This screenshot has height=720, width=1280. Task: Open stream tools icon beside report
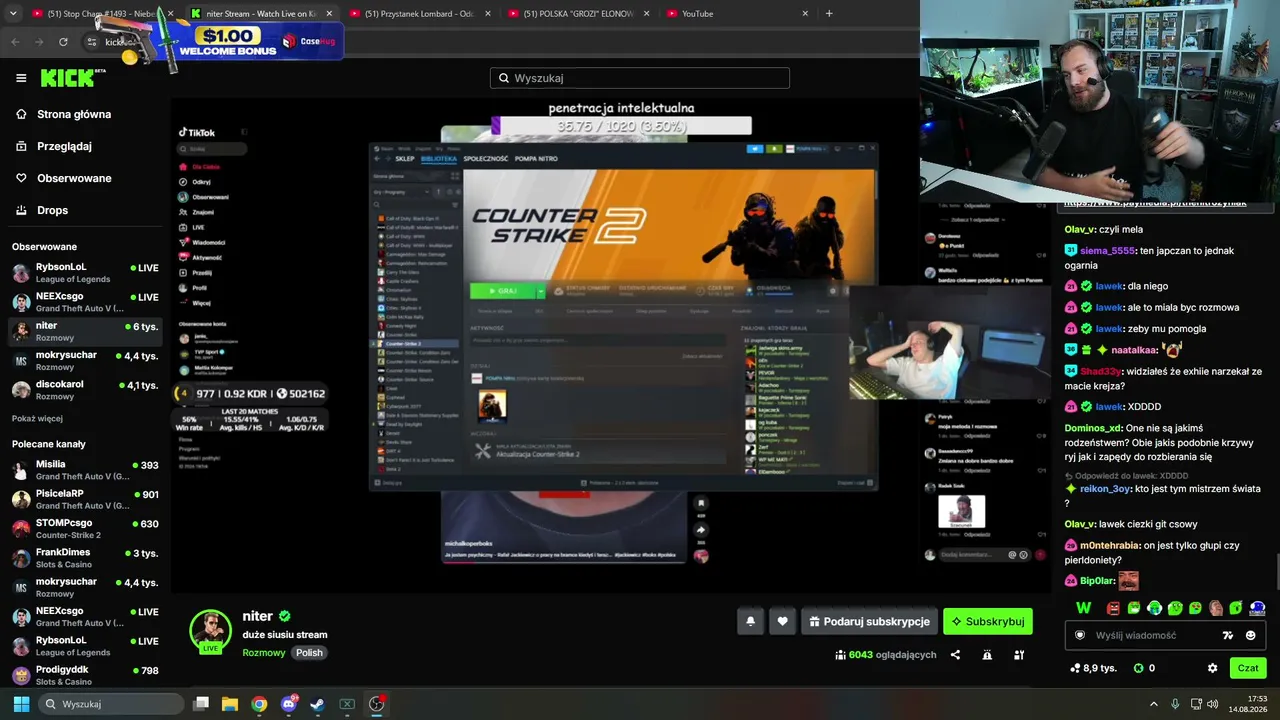pyautogui.click(x=1019, y=655)
